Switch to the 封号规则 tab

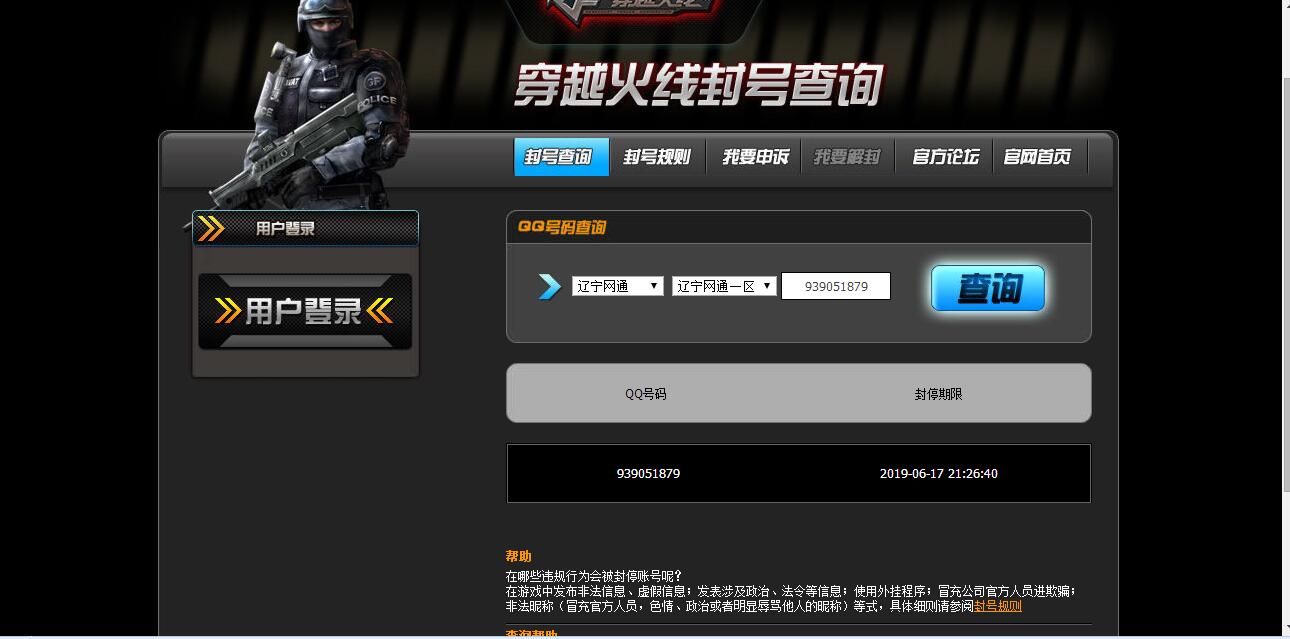(x=657, y=157)
